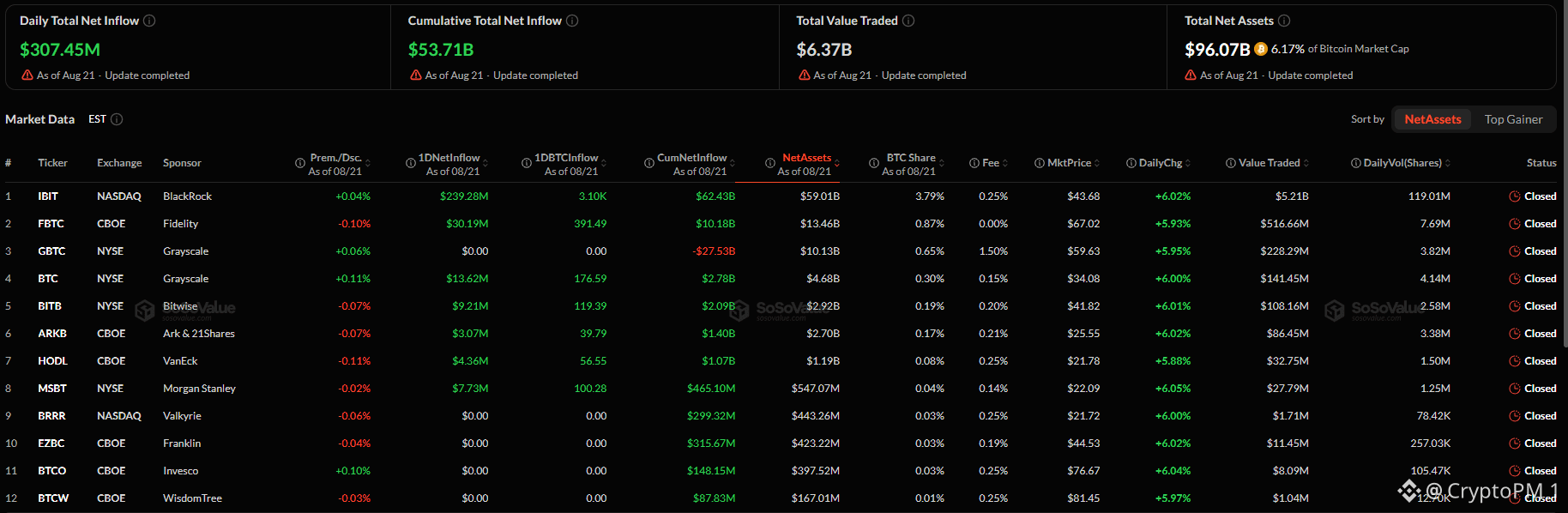Open the ARKB ticker link
The image size is (1568, 513).
click(x=52, y=334)
